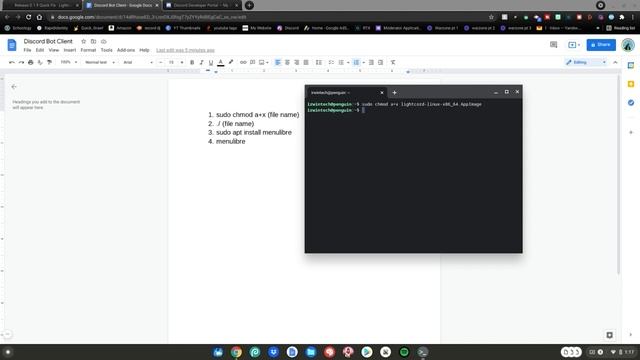Move document using folder icon by title
The height and width of the screenshot is (360, 640).
point(93,41)
